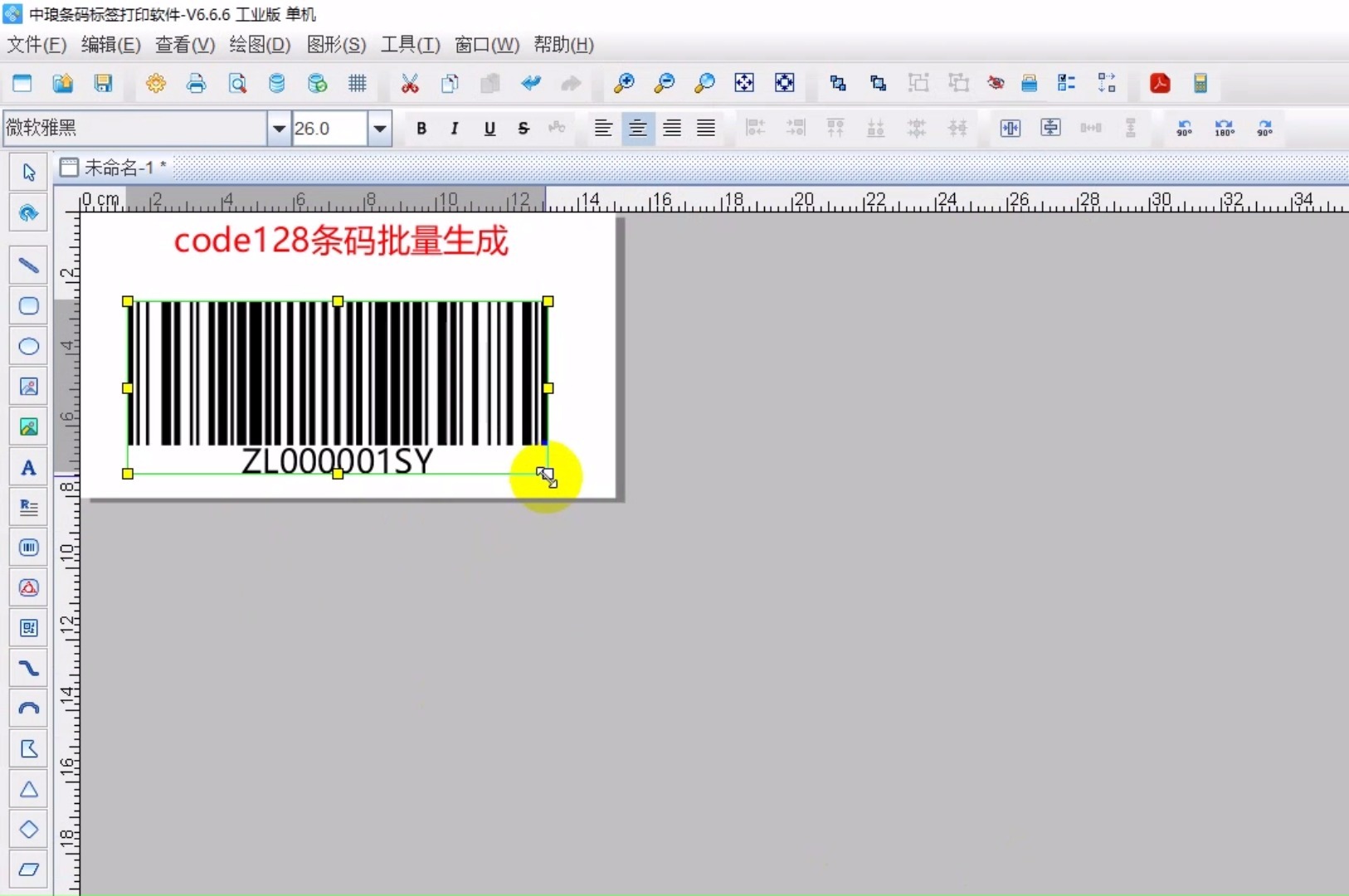Create a new label document
Viewport: 1349px width, 896px height.
[22, 83]
